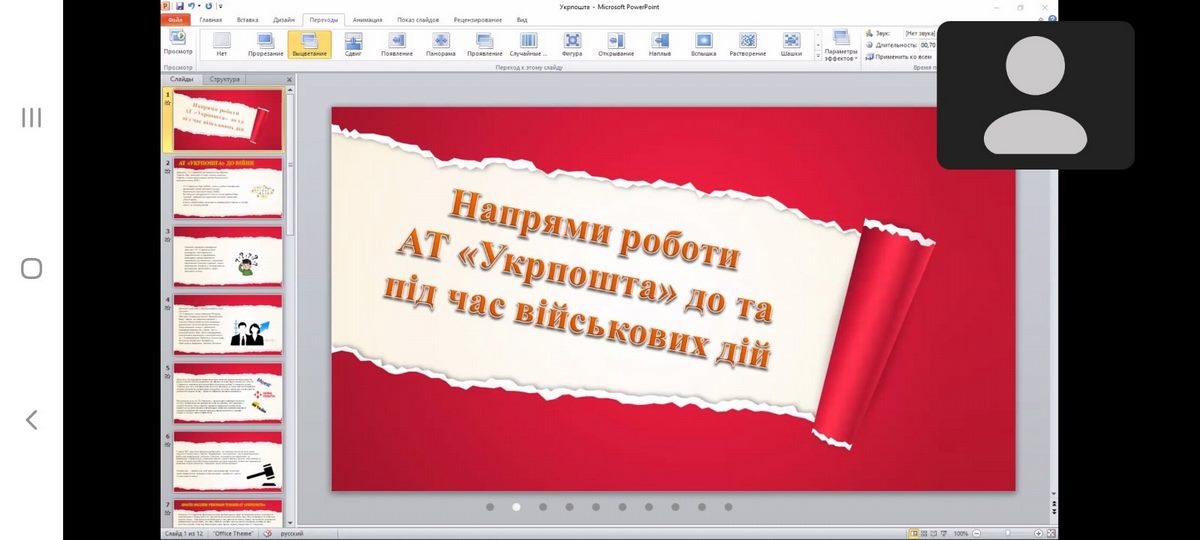Viewport: 1200px width, 540px height.
Task: Click the Save icon in quick access toolbar
Action: (179, 6)
